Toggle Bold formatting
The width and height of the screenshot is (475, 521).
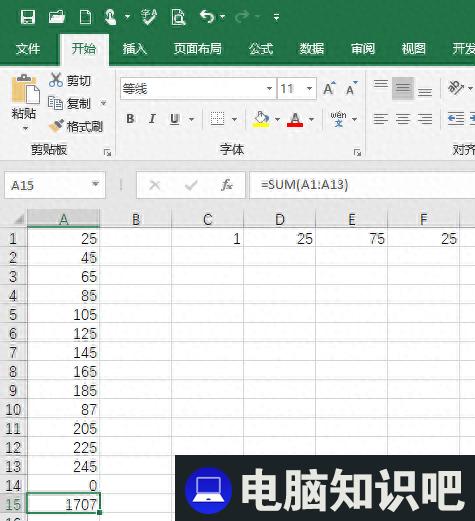(130, 119)
